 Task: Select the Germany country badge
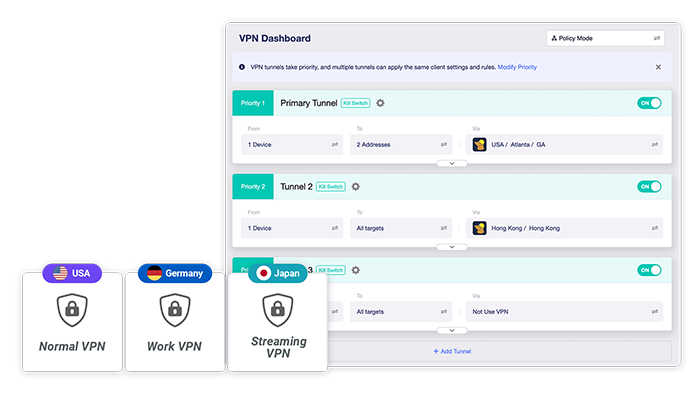175,273
